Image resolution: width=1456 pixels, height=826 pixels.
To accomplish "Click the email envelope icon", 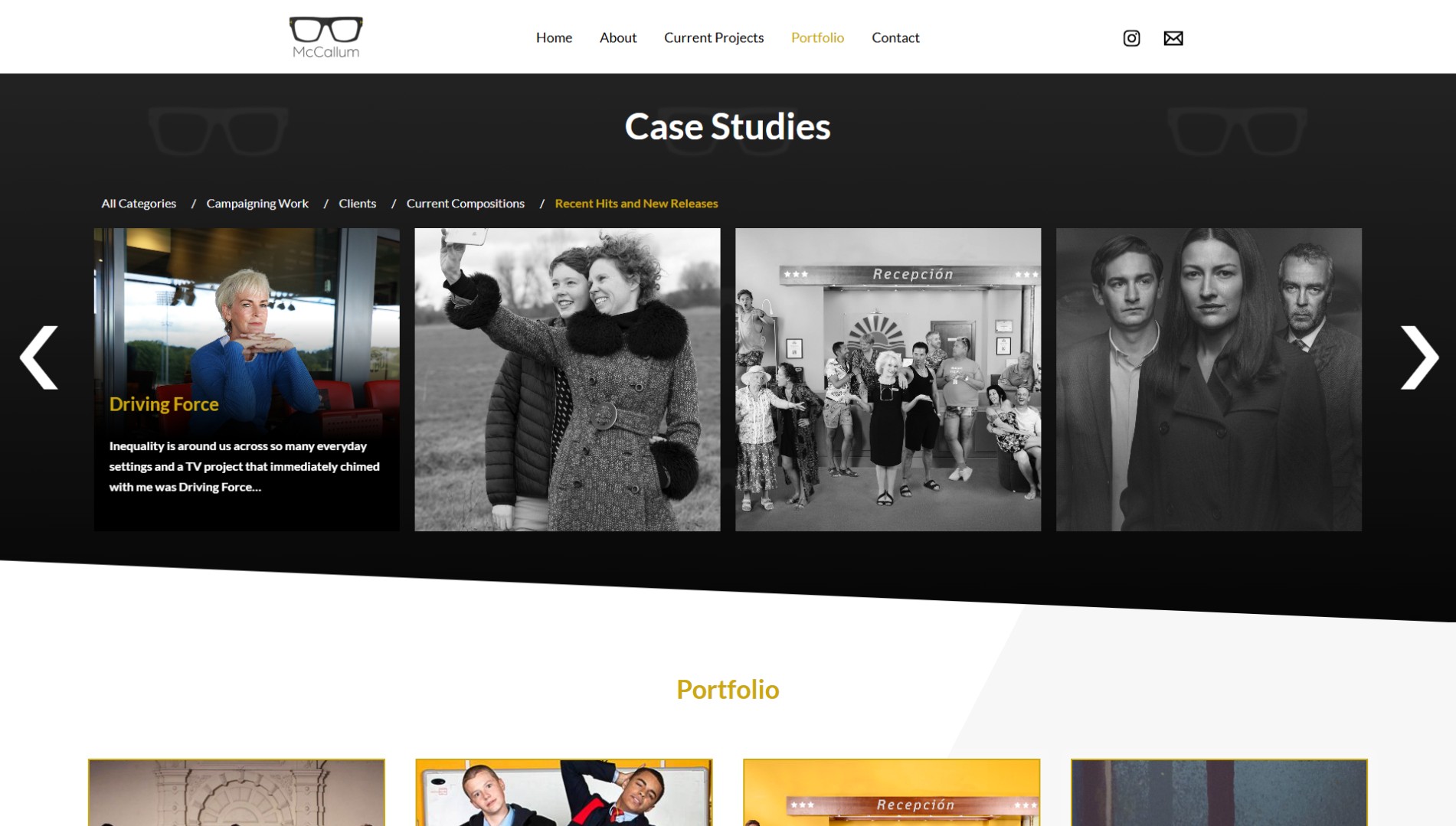I will click(1173, 38).
